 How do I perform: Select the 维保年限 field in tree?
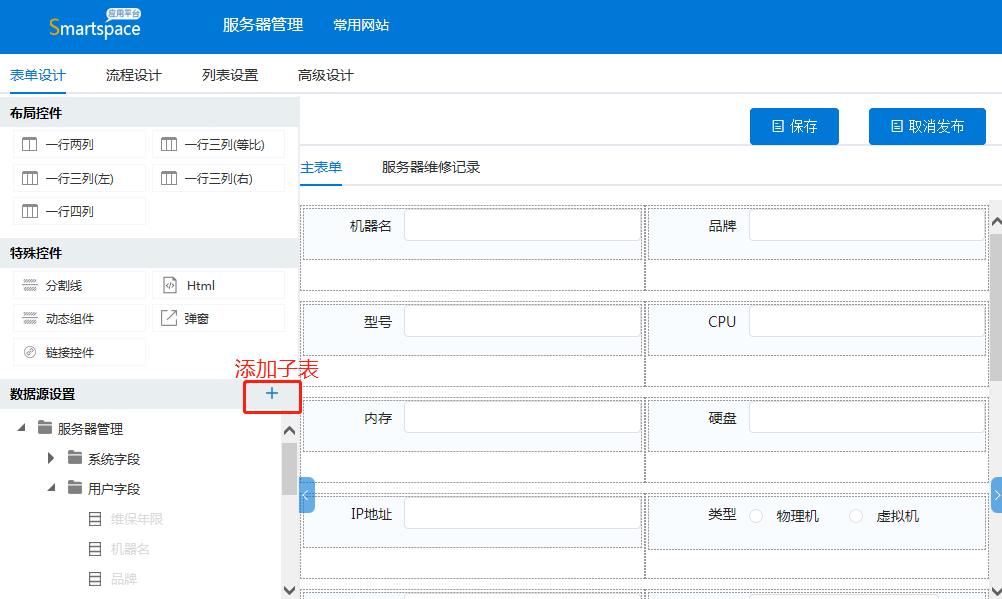(137, 519)
